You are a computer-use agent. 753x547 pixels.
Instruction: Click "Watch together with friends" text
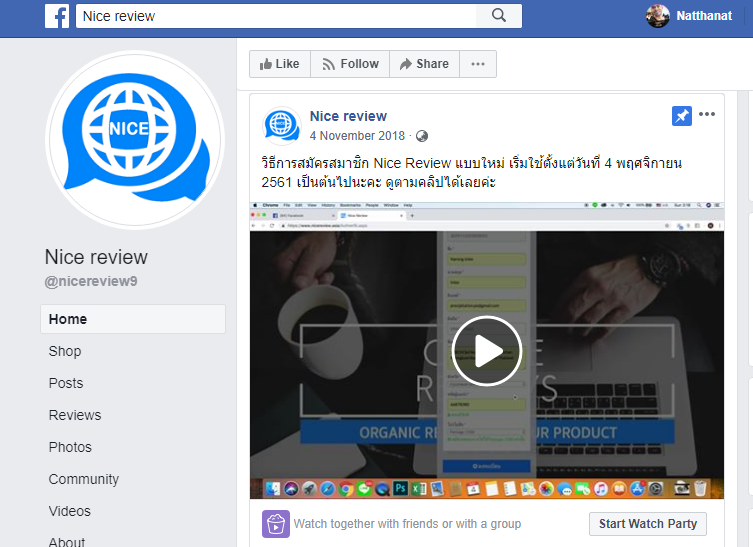click(x=407, y=523)
